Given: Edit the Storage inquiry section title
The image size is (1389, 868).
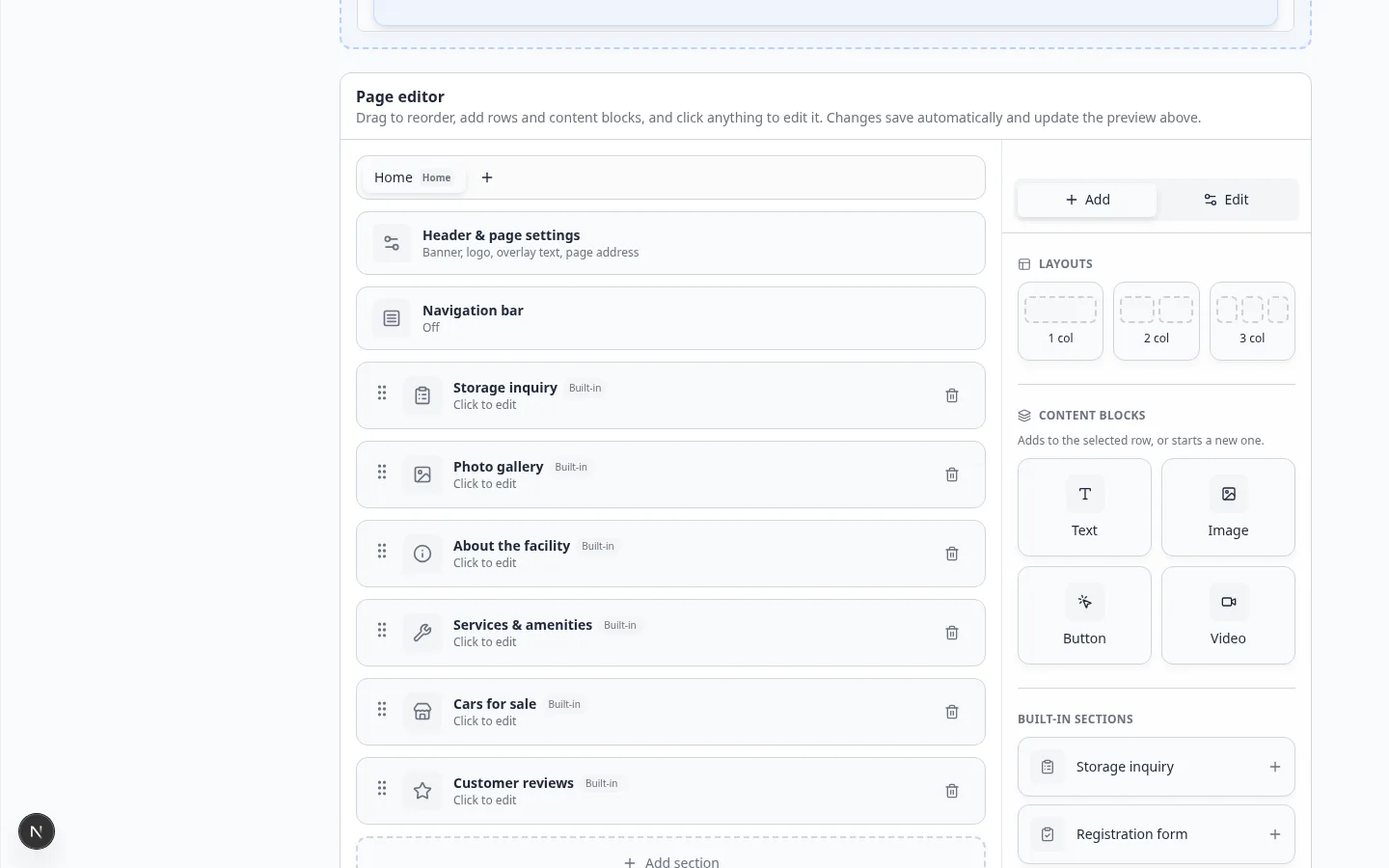Looking at the screenshot, I should coord(505,388).
